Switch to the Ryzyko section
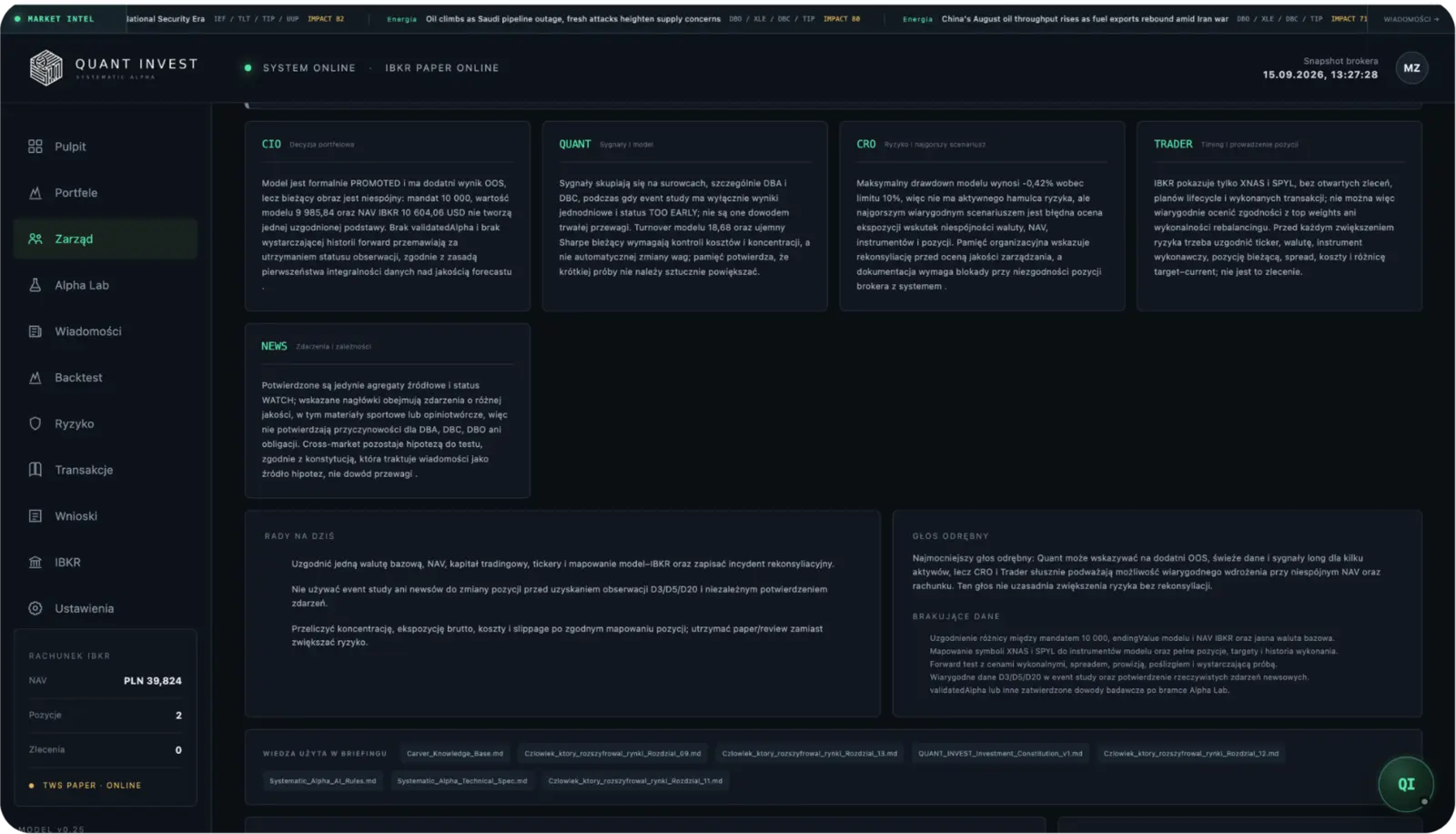The image size is (1456, 834). [106, 423]
